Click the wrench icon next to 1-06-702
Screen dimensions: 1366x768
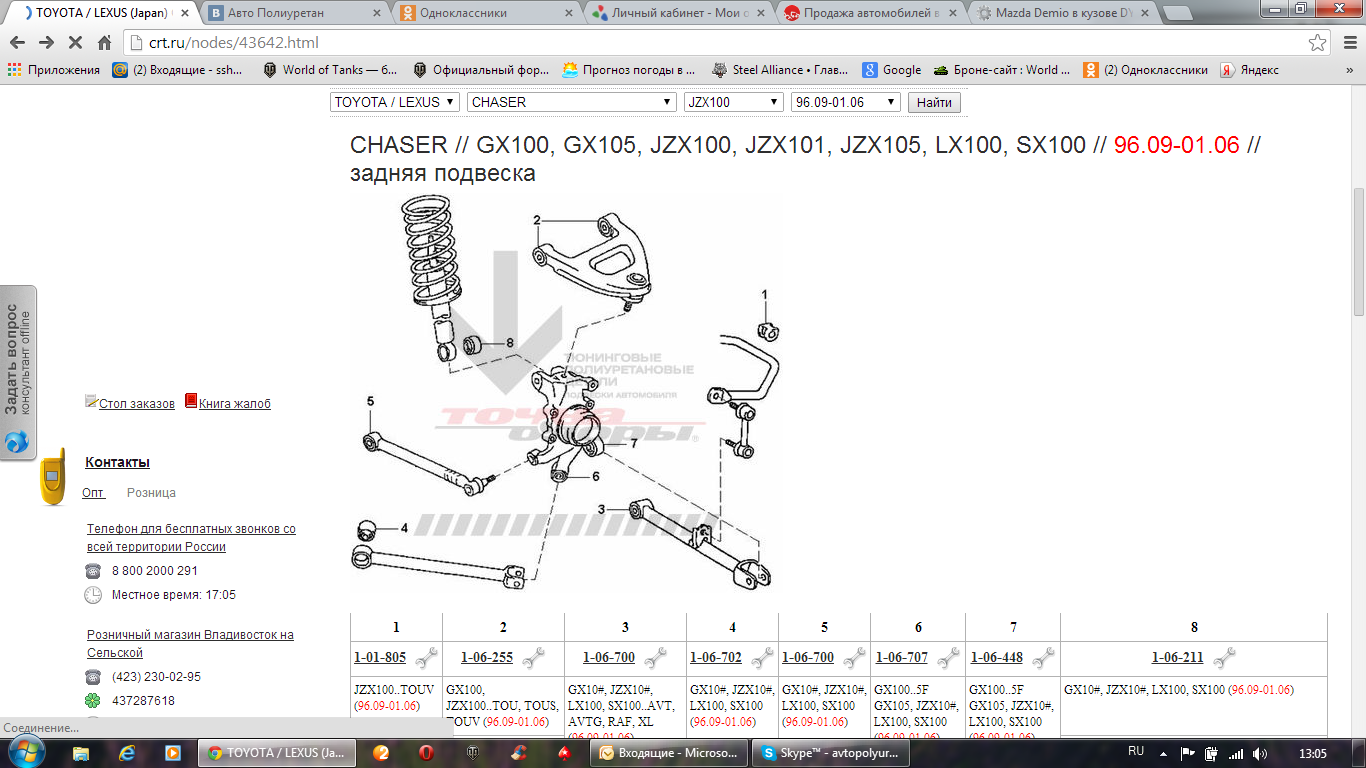click(762, 657)
